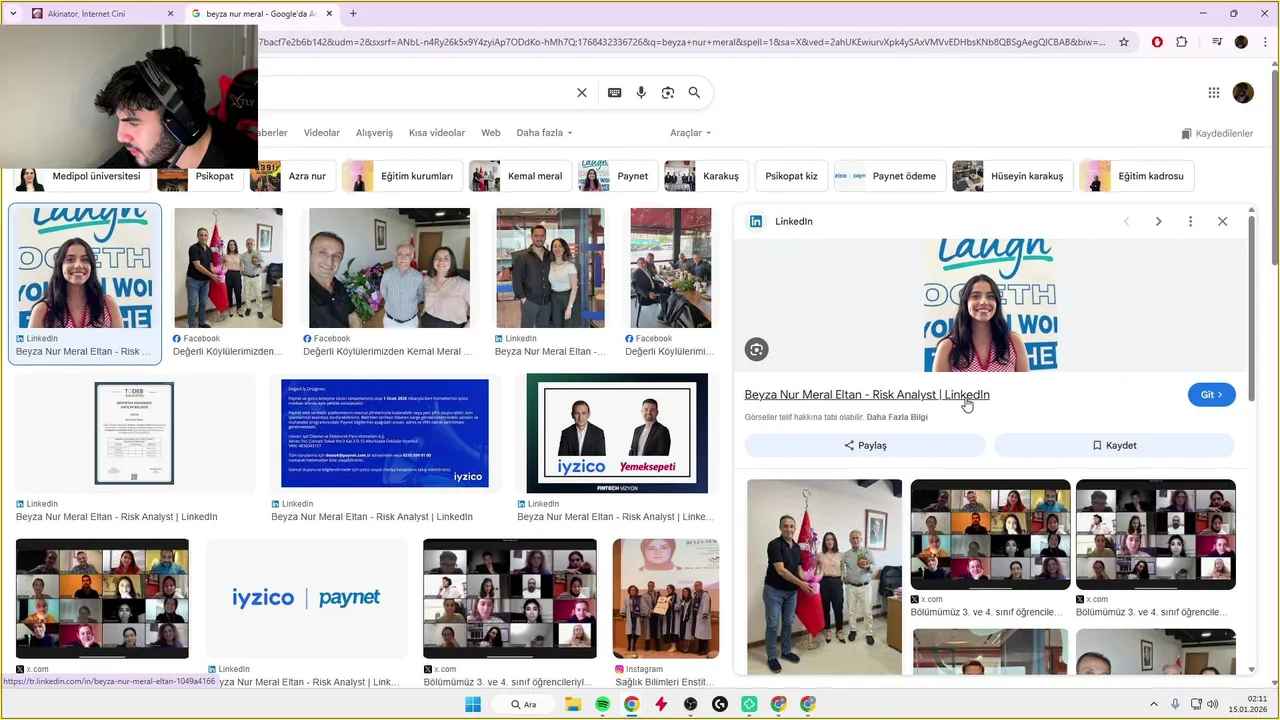Select the Azra nur filter chip
The width and height of the screenshot is (1280, 720).
pos(294,176)
